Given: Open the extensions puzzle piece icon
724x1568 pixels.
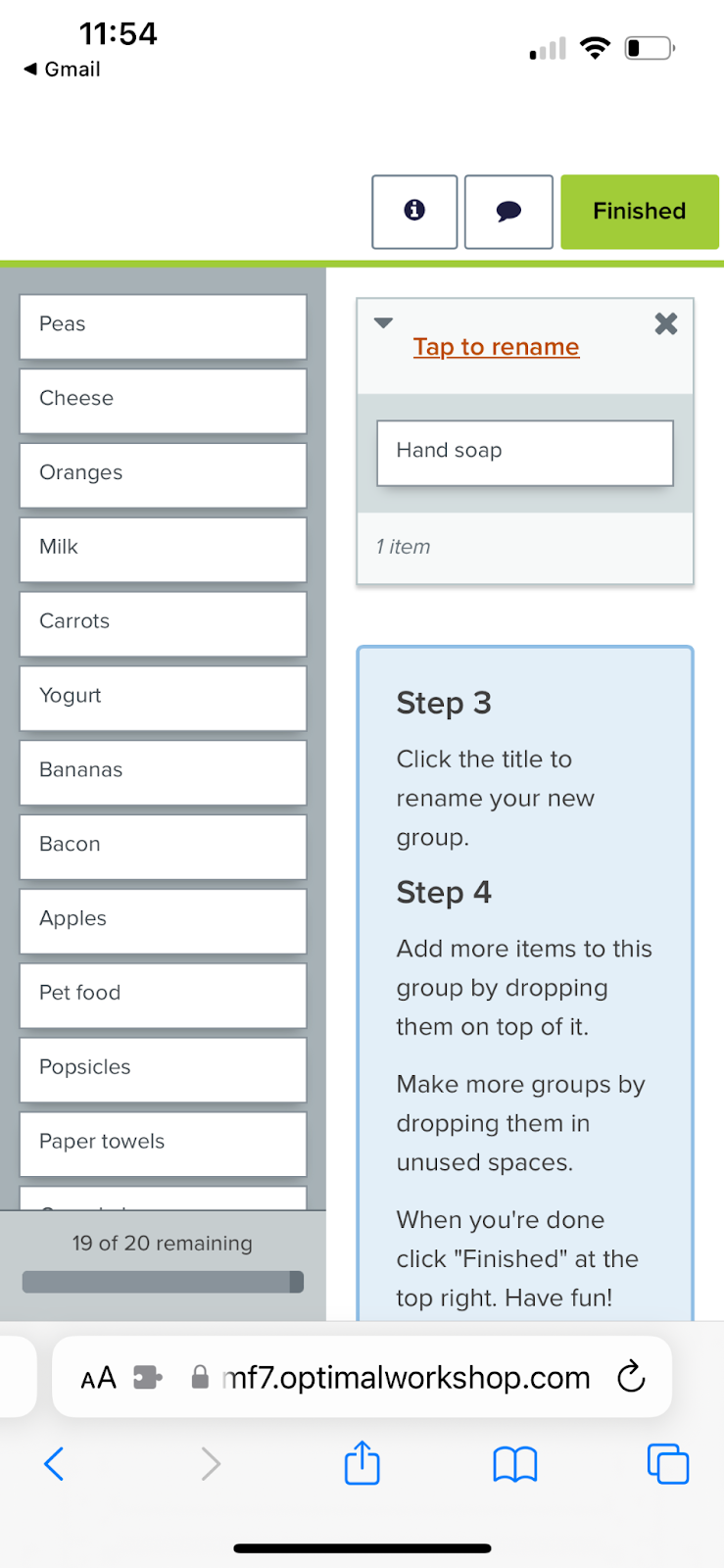Looking at the screenshot, I should (147, 1378).
